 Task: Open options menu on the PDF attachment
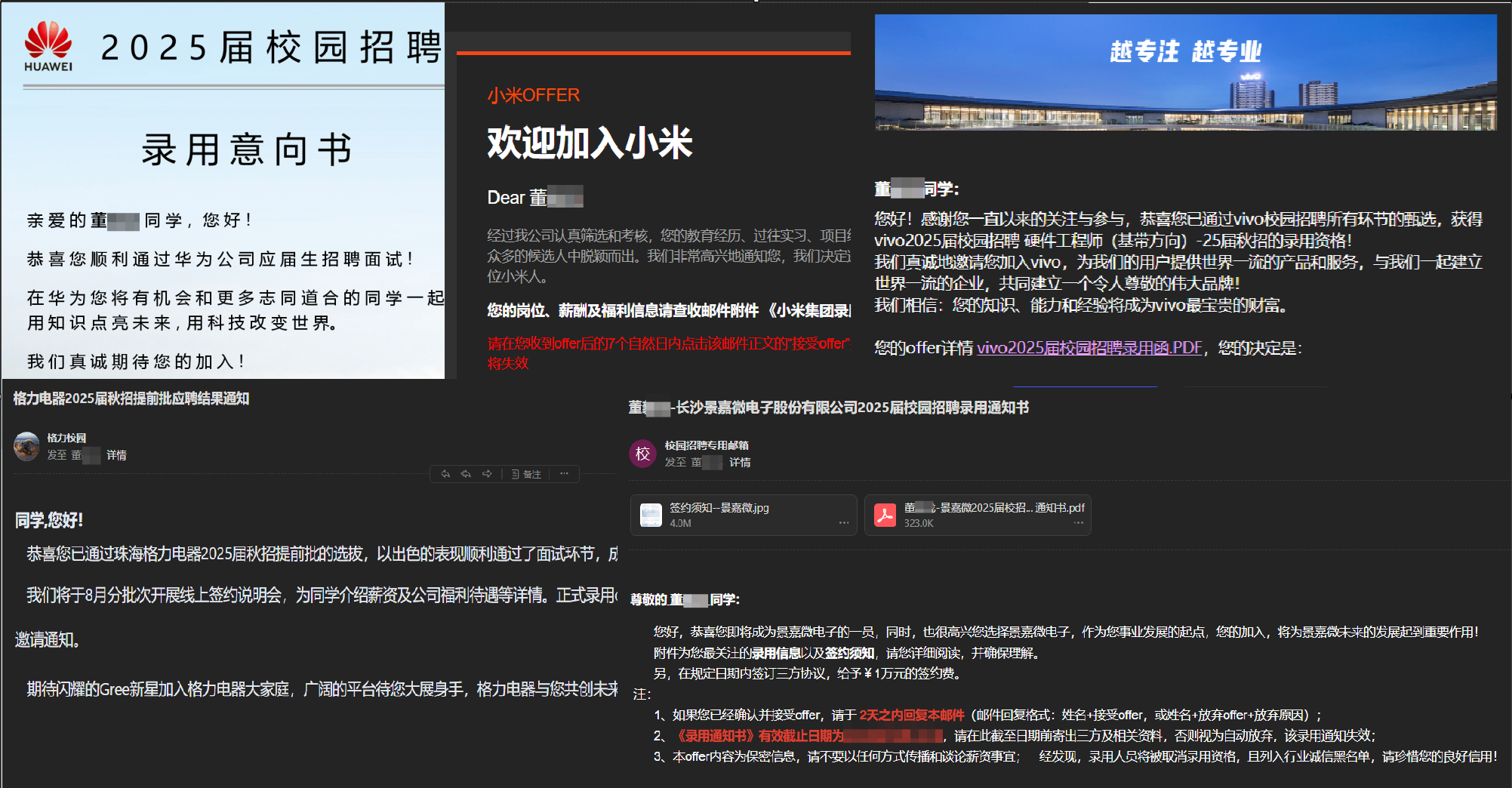click(x=1079, y=522)
